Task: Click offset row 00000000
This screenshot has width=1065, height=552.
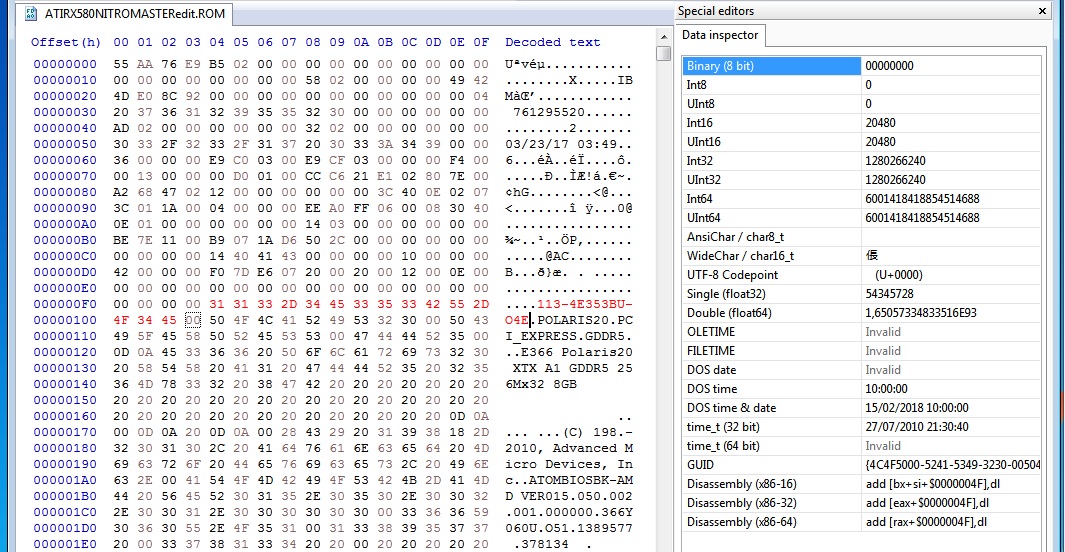Action: point(65,64)
